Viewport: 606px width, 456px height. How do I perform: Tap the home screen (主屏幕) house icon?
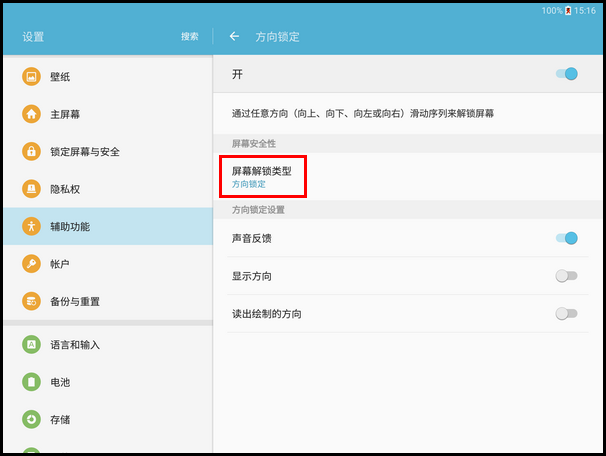tap(31, 114)
